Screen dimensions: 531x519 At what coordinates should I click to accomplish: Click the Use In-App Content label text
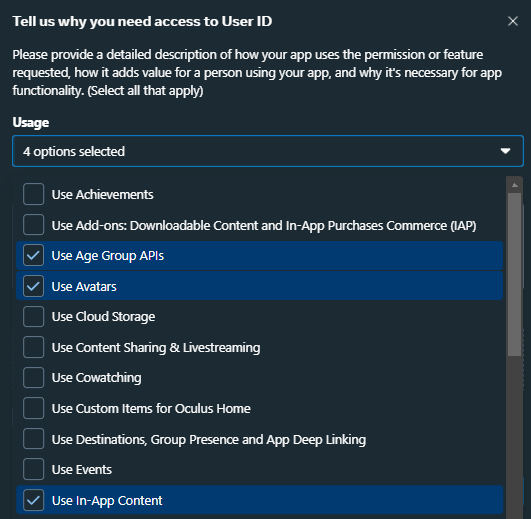[x=107, y=501]
